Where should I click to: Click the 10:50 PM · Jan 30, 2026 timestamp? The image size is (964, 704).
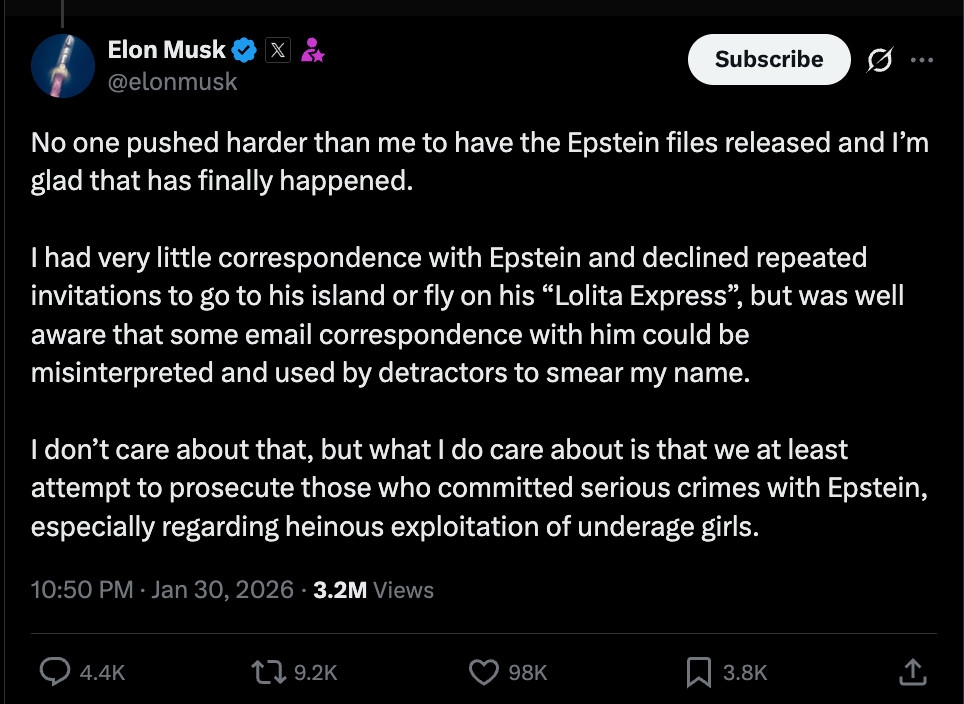click(163, 590)
